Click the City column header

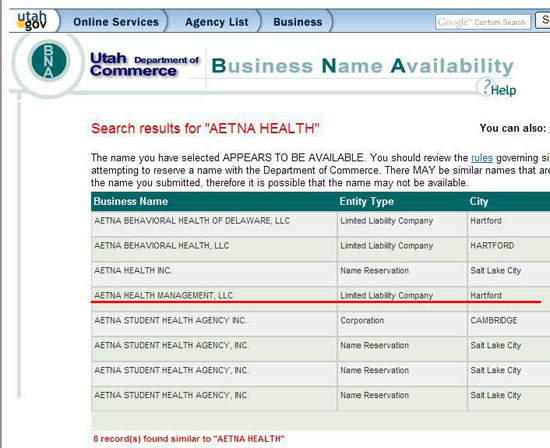[478, 201]
